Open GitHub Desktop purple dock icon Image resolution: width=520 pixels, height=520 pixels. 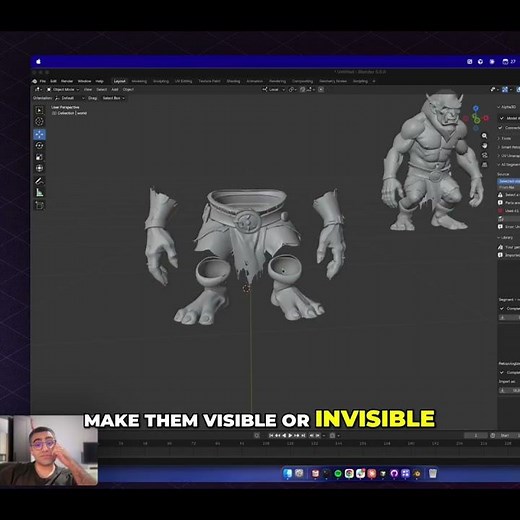[394, 473]
